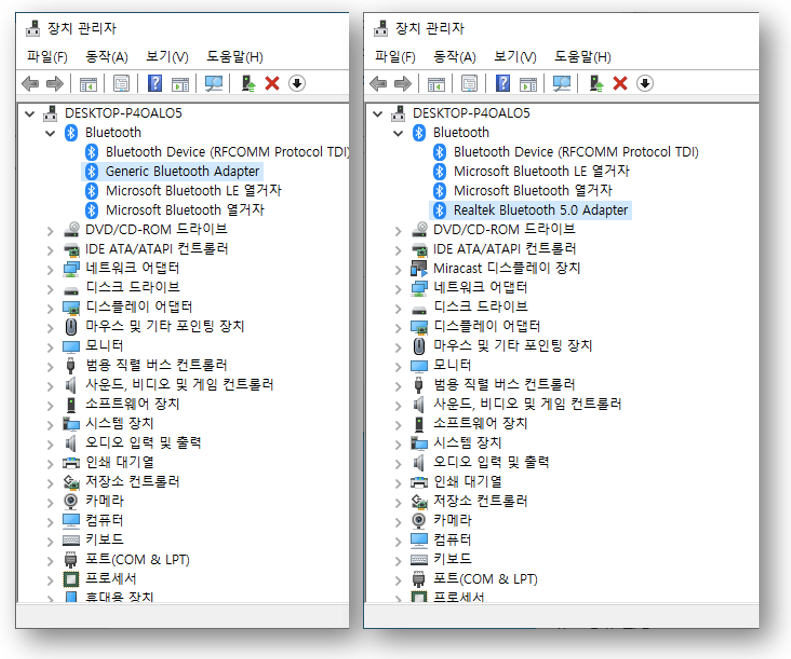Select 오디오 입력 및 출력 in left window

143,443
